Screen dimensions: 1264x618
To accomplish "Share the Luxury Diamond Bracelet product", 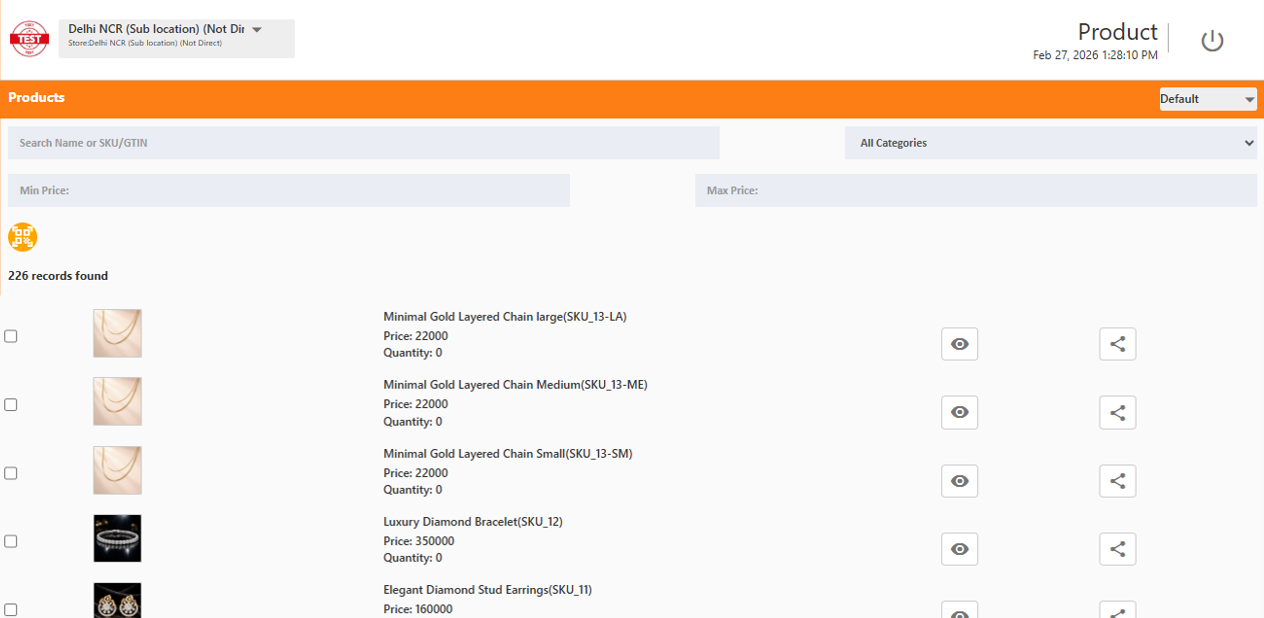I will (1117, 549).
